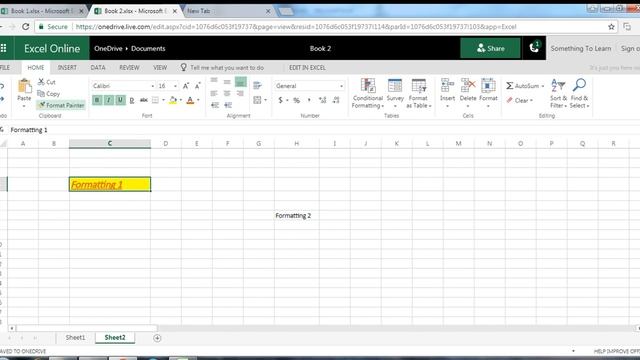Switch to the VIEW tab
Screen dimensions: 640x360
pyautogui.click(x=160, y=68)
